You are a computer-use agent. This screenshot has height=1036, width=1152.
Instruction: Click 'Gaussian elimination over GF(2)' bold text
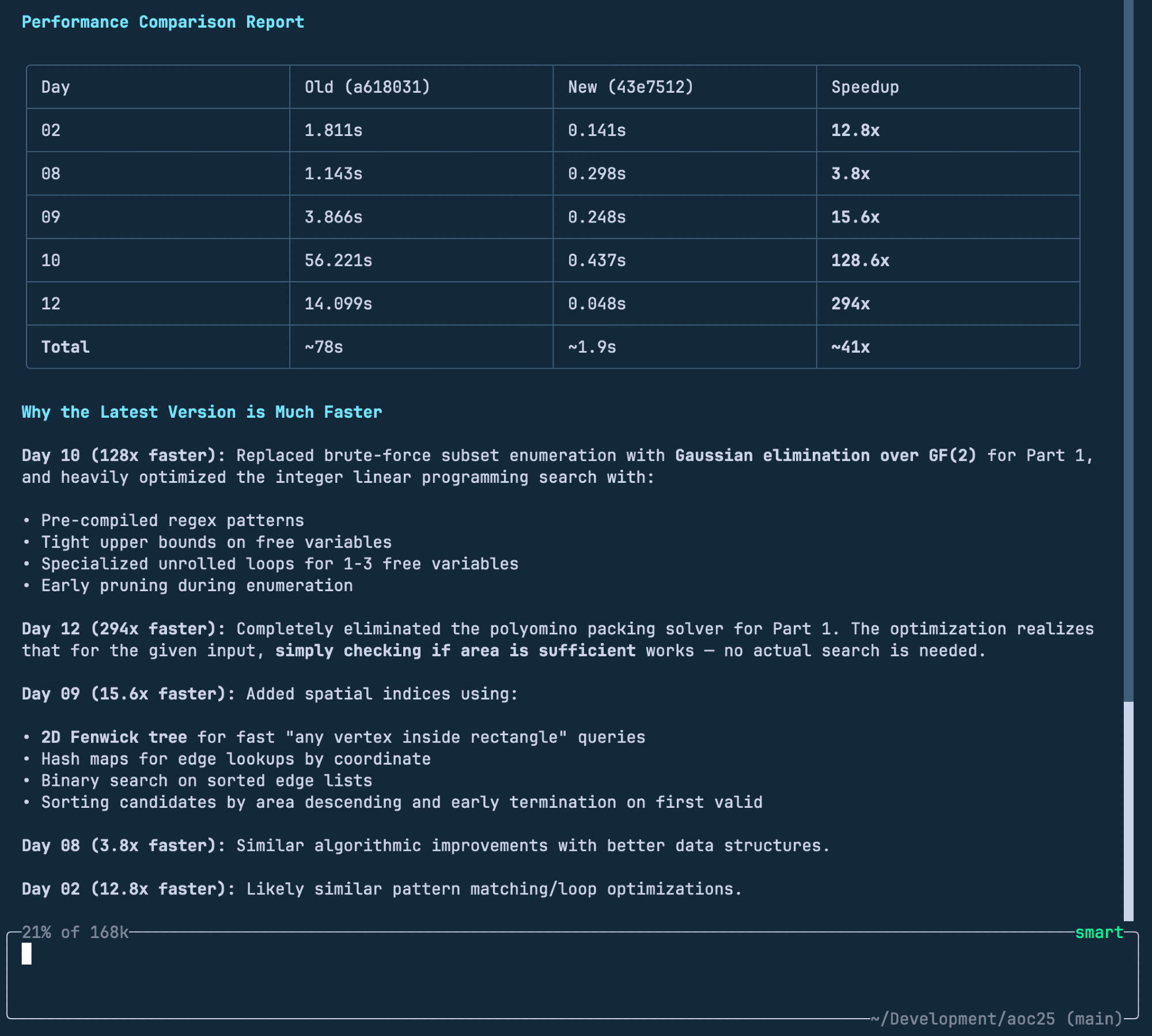pyautogui.click(x=825, y=455)
